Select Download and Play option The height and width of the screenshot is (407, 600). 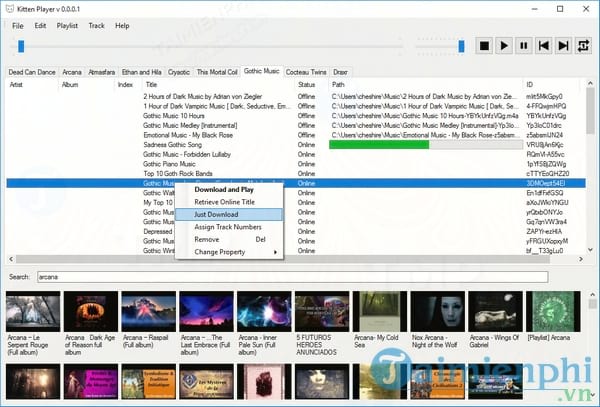[223, 189]
